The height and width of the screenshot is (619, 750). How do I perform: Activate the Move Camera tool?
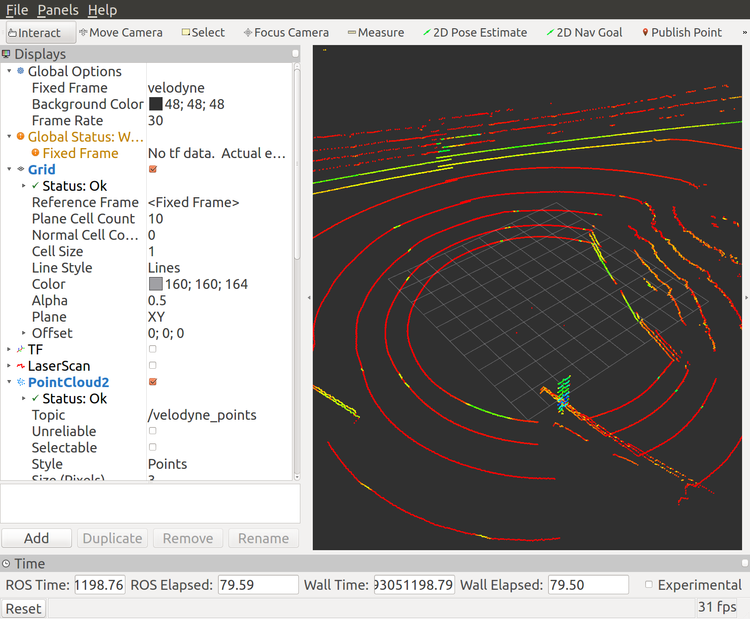[121, 33]
